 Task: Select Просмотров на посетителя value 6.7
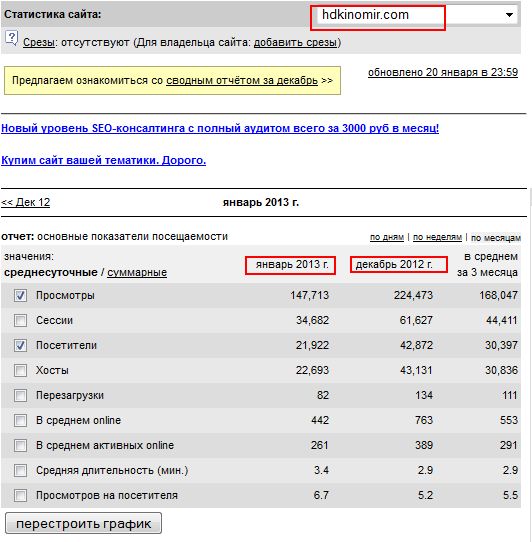click(321, 495)
